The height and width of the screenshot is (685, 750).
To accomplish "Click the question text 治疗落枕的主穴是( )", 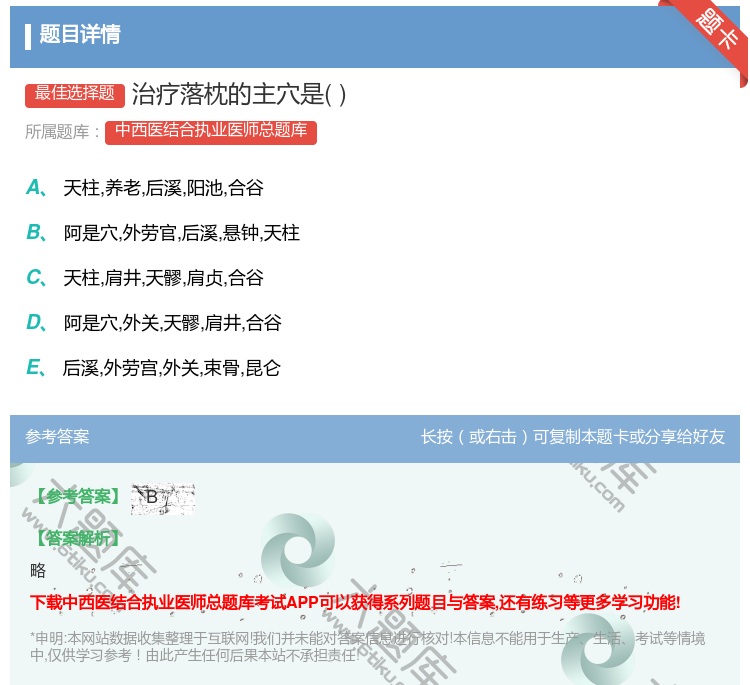I will pyautogui.click(x=239, y=94).
